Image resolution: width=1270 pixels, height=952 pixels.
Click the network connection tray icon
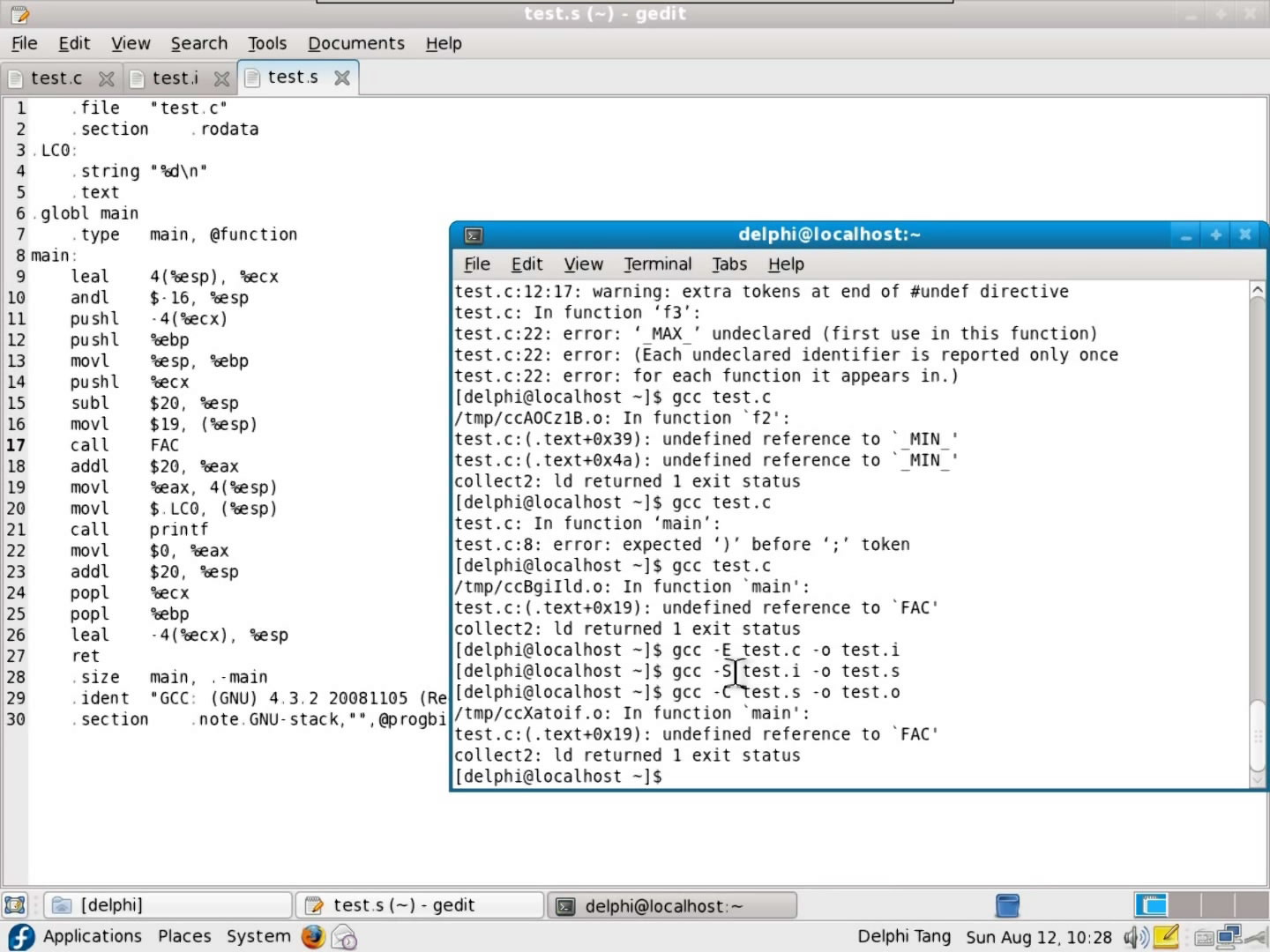[1229, 936]
